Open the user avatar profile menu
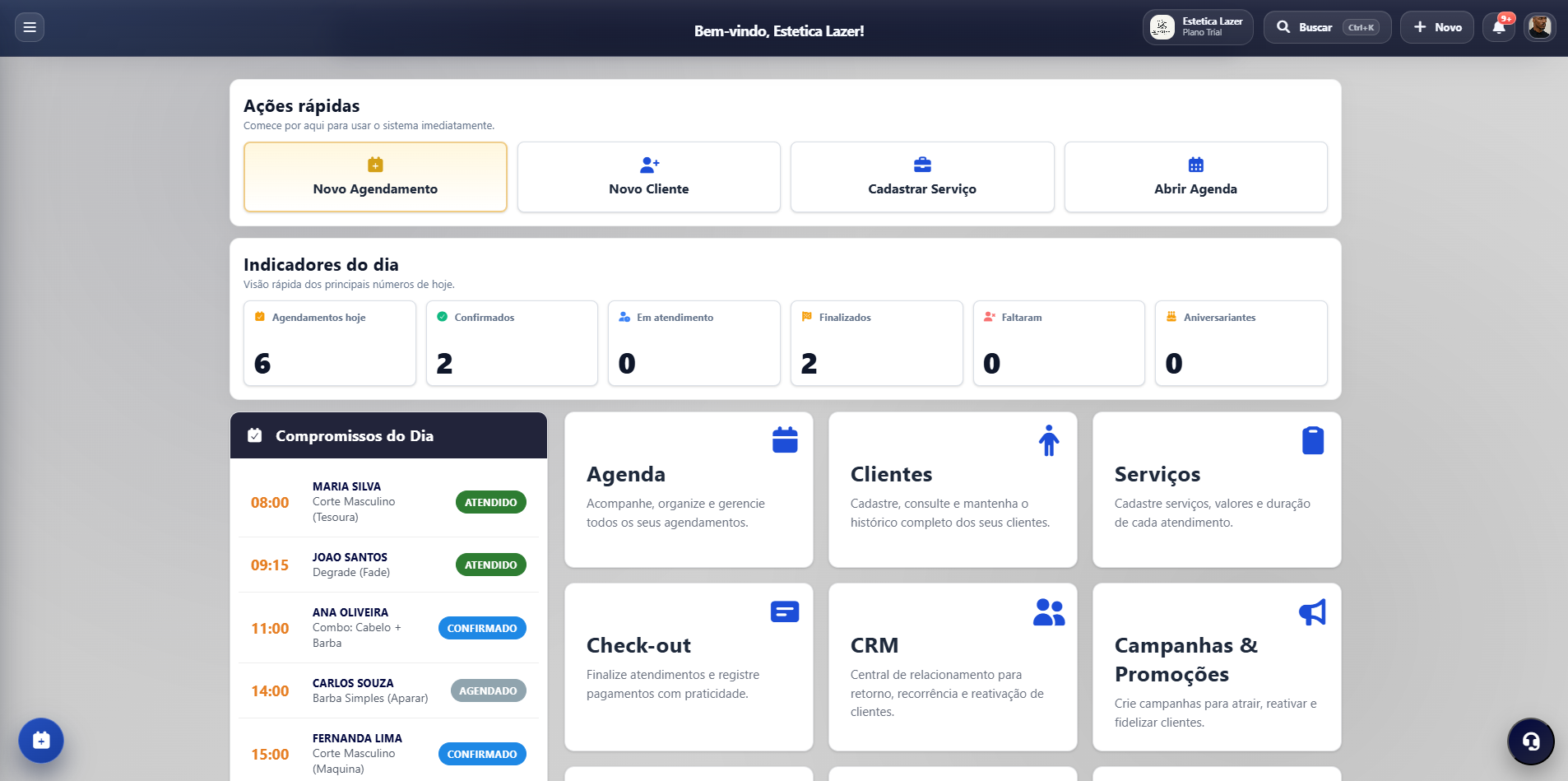 (1539, 27)
